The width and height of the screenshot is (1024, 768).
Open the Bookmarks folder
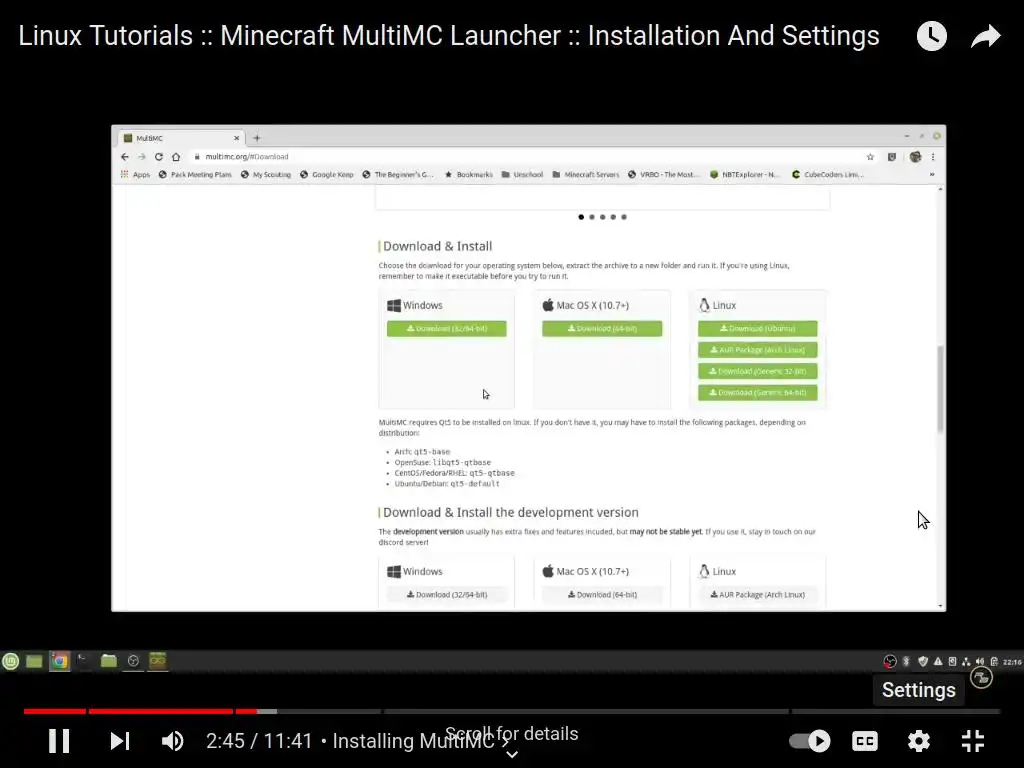pyautogui.click(x=468, y=174)
